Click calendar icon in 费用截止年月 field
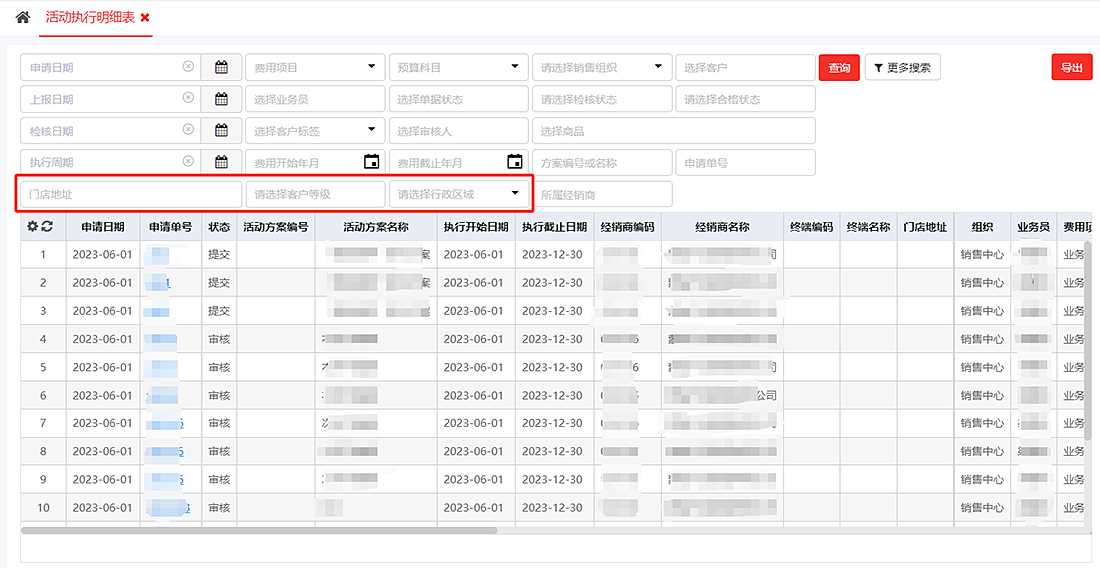This screenshot has height=568, width=1100. (x=514, y=162)
